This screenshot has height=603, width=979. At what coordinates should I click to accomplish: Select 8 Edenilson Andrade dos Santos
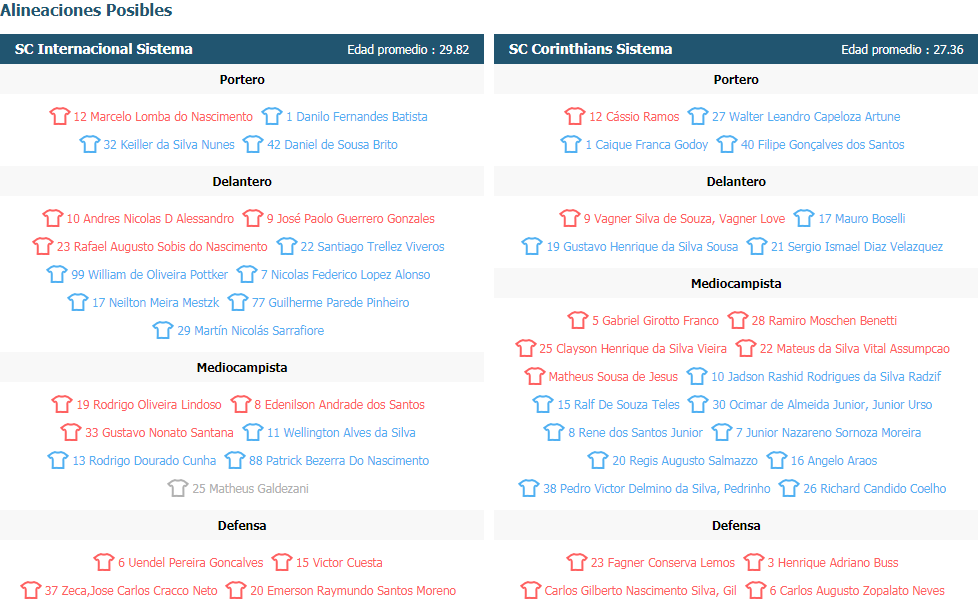(x=339, y=404)
